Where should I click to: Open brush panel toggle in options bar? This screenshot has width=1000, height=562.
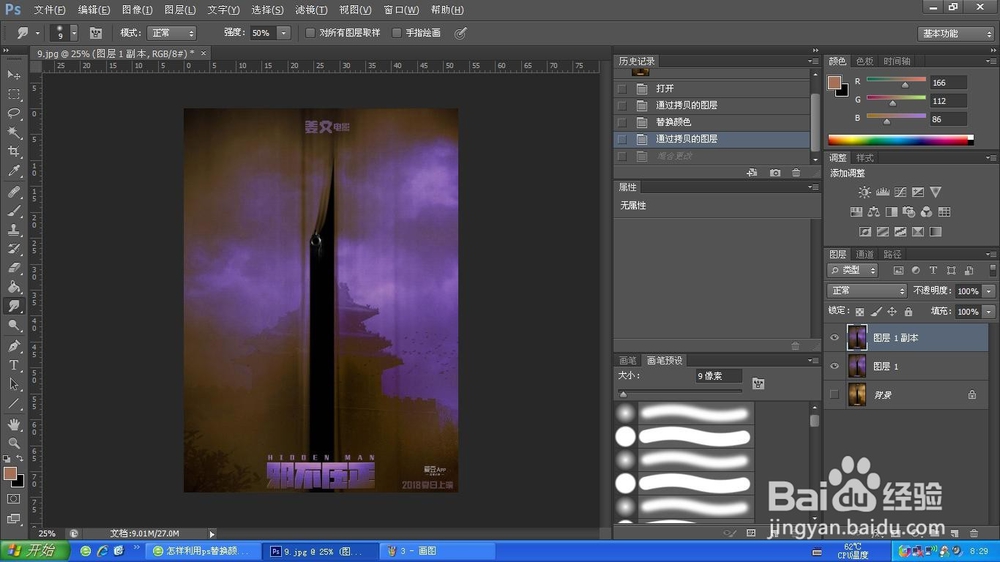96,33
